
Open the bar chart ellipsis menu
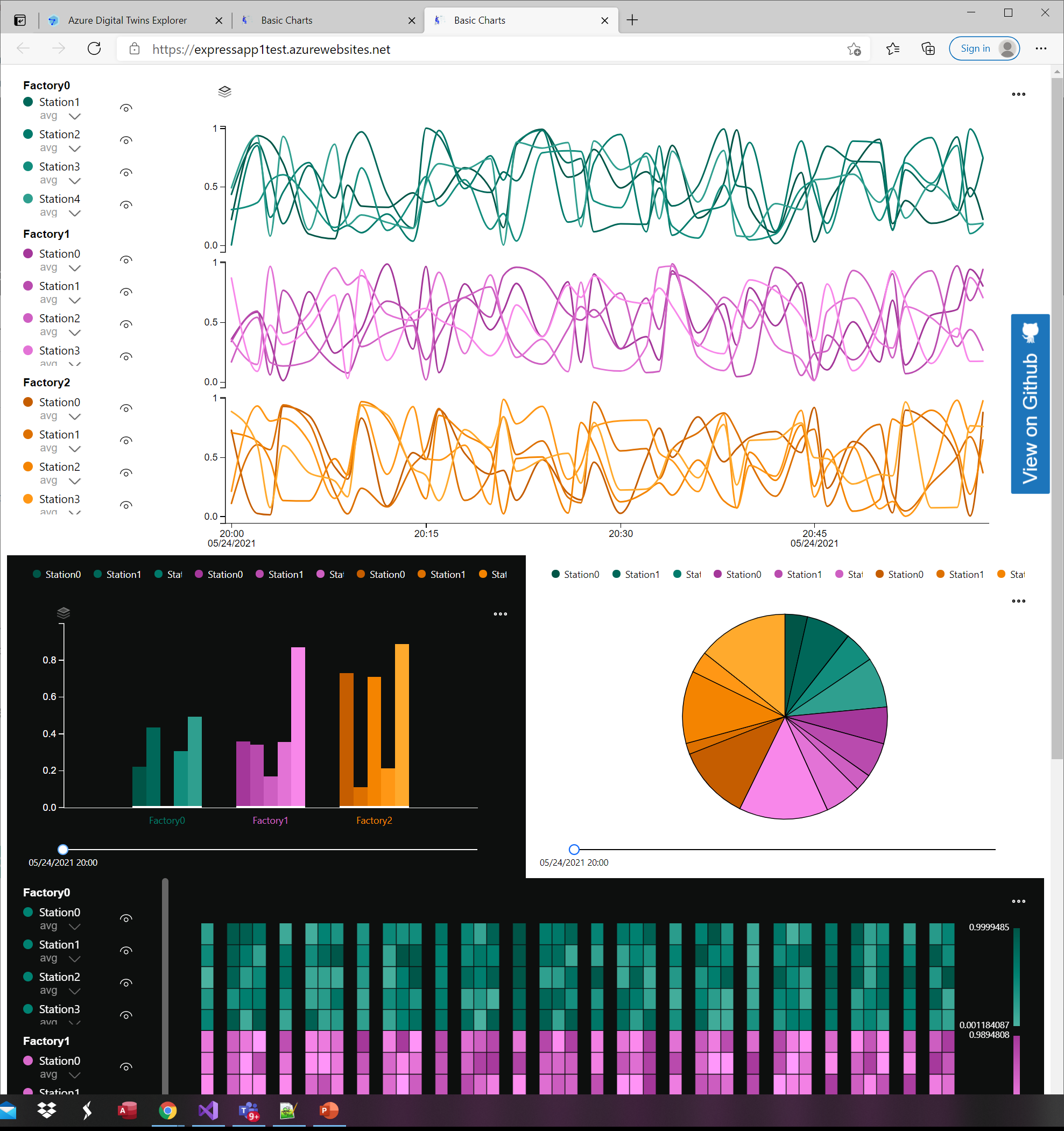pyautogui.click(x=500, y=614)
